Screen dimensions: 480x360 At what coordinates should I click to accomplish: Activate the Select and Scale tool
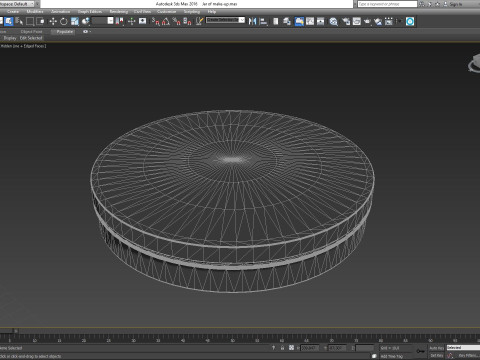coord(74,21)
